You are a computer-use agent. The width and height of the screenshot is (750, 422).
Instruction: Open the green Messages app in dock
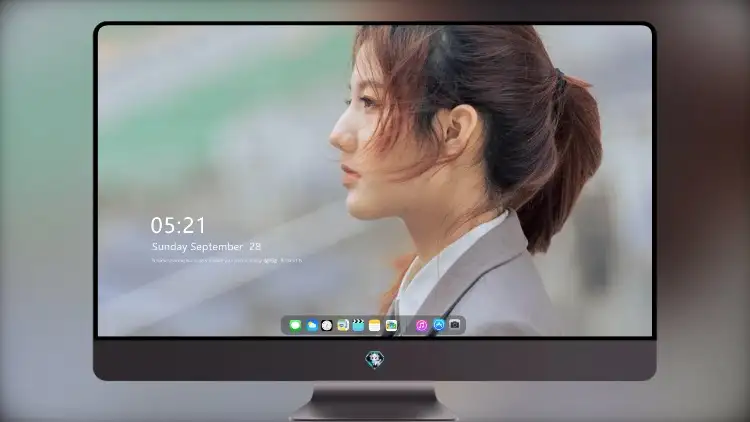295,326
